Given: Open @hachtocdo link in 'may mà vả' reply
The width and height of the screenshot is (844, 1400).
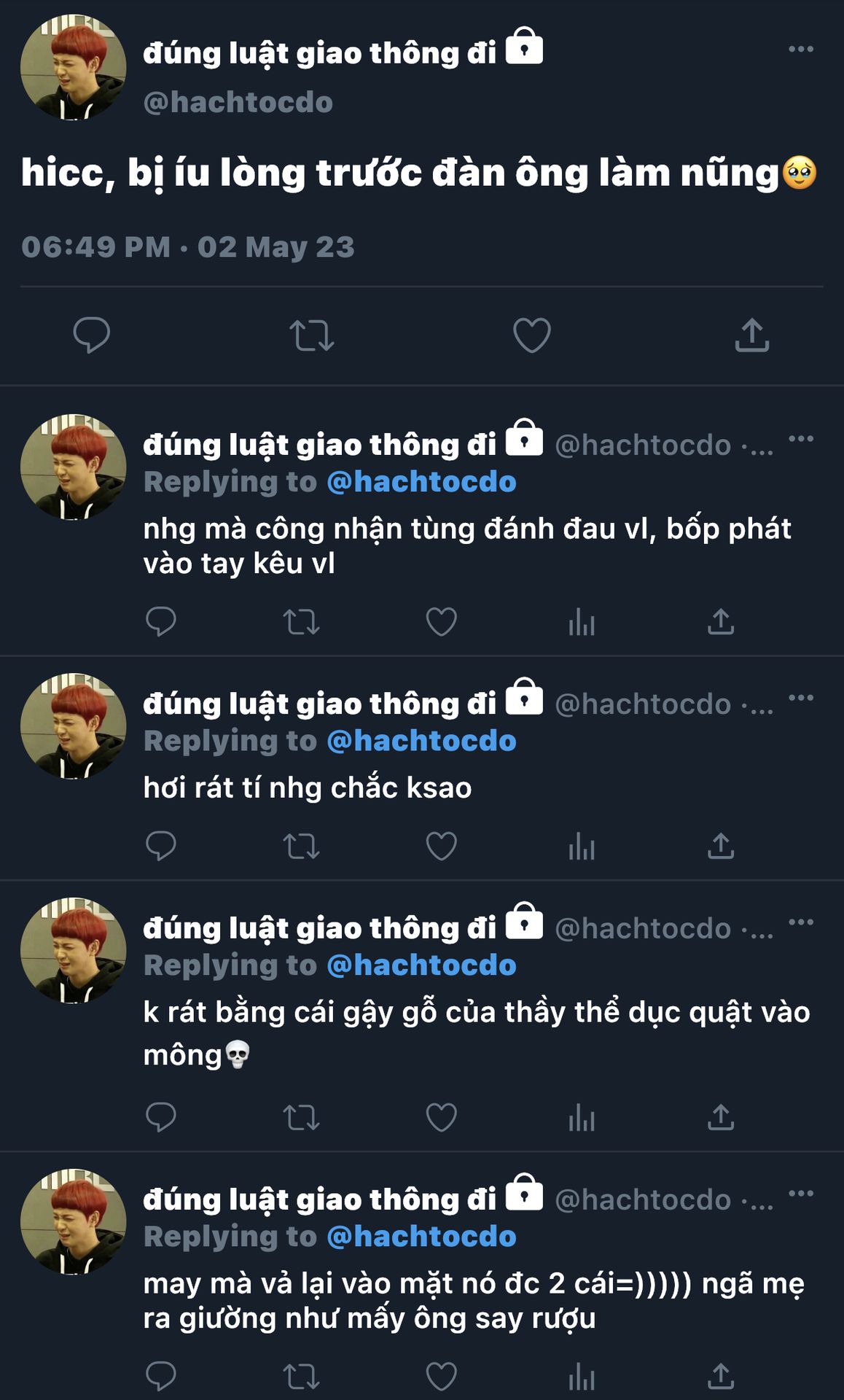Looking at the screenshot, I should 421,1237.
